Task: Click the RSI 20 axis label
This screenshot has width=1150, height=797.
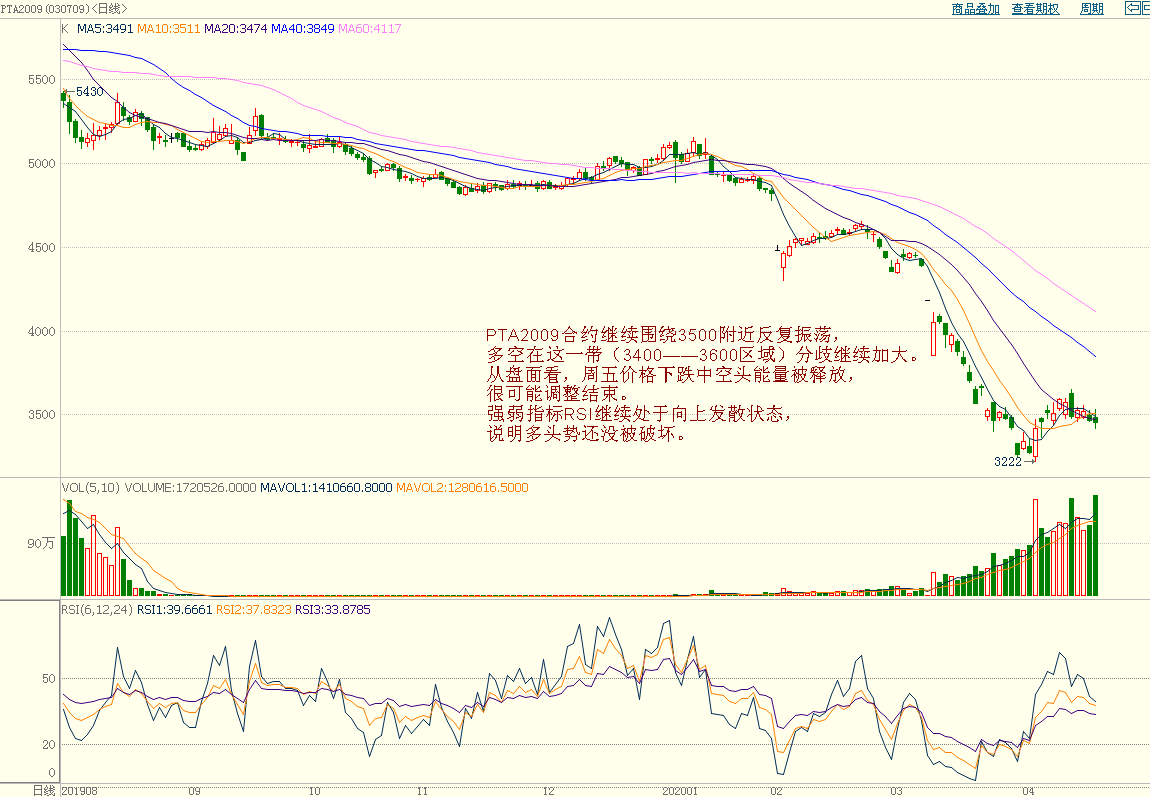Action: [x=48, y=744]
